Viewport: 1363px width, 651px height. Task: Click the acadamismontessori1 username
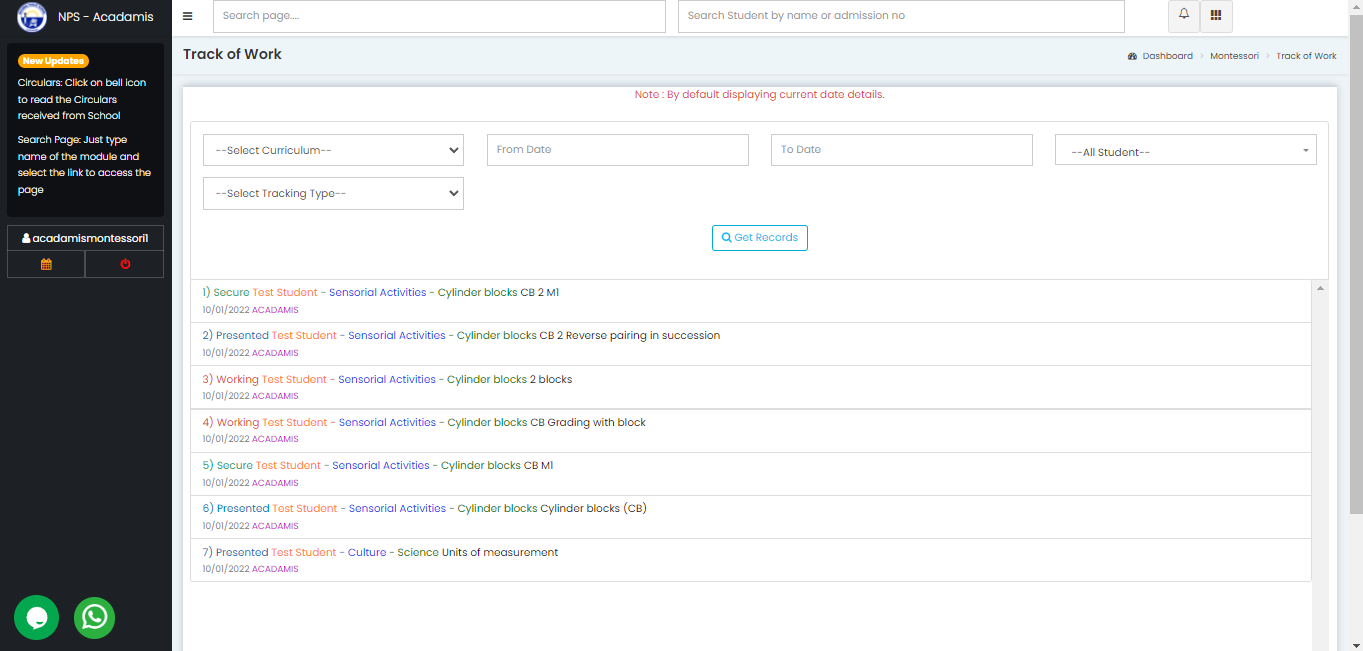click(x=85, y=238)
